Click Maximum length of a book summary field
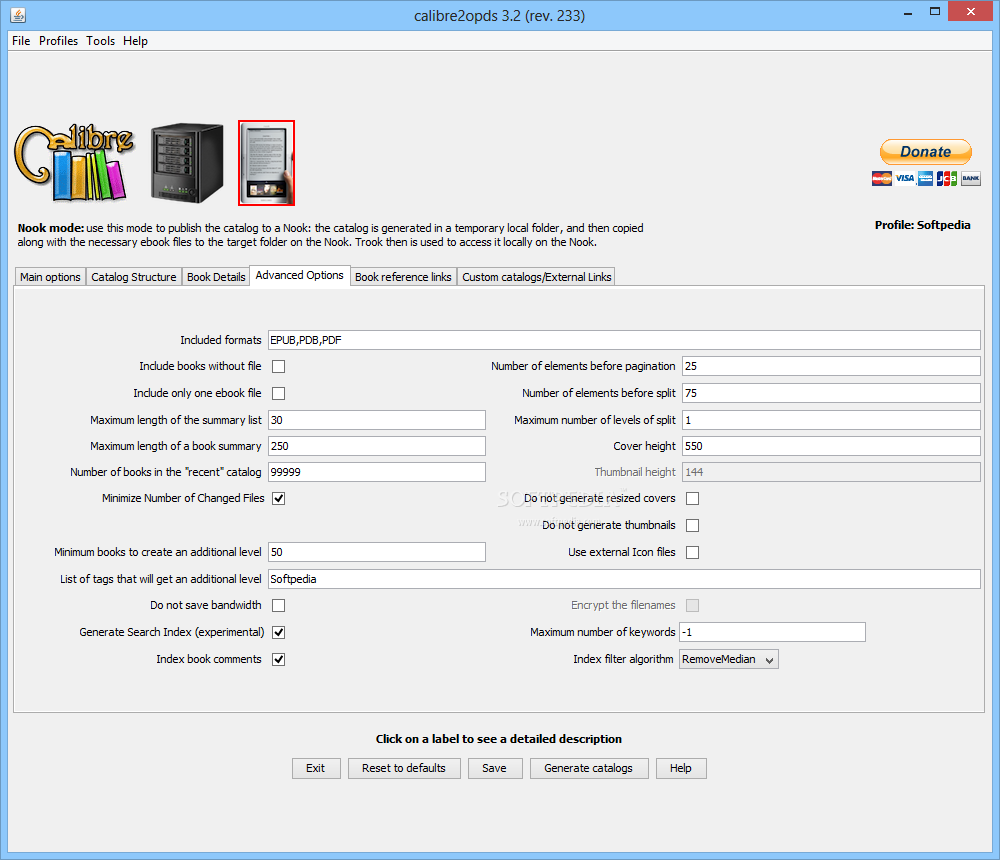1000x860 pixels. click(376, 446)
